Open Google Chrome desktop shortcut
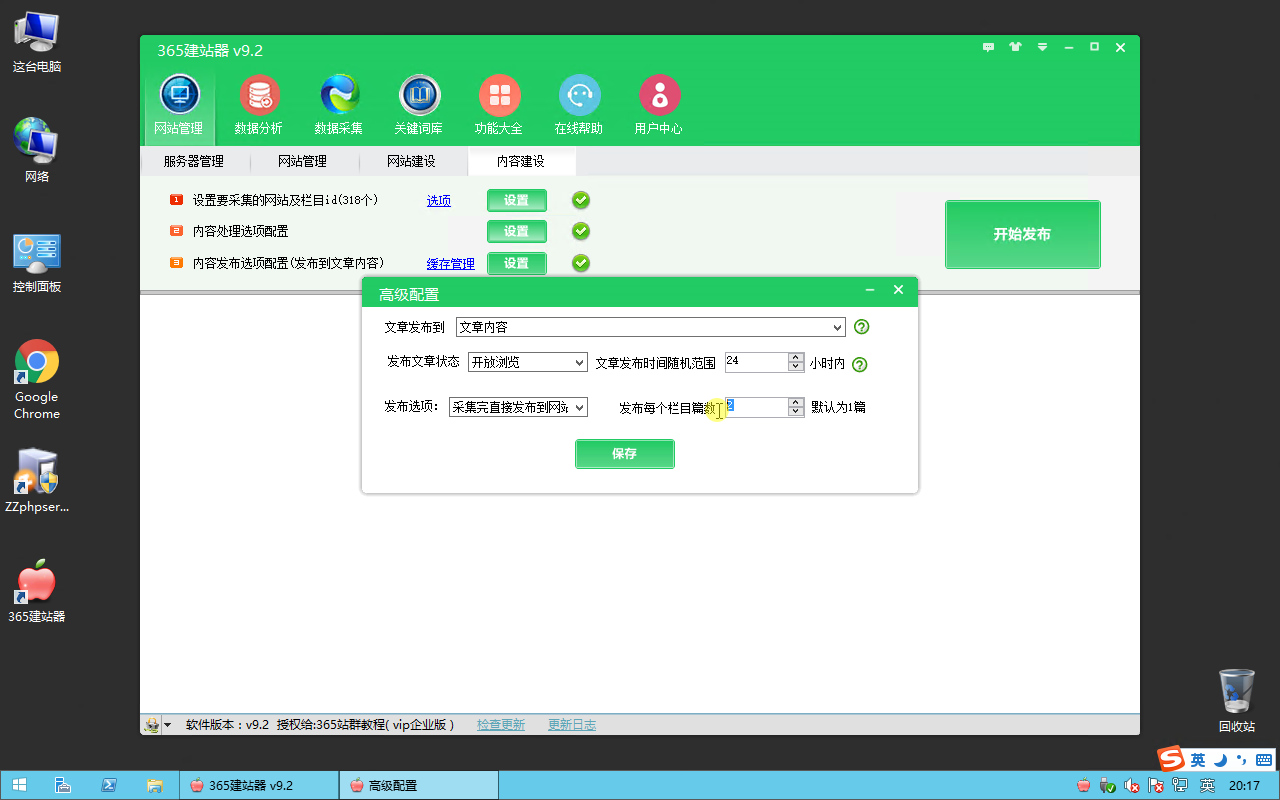Screen dimensions: 1280x800 [37, 379]
